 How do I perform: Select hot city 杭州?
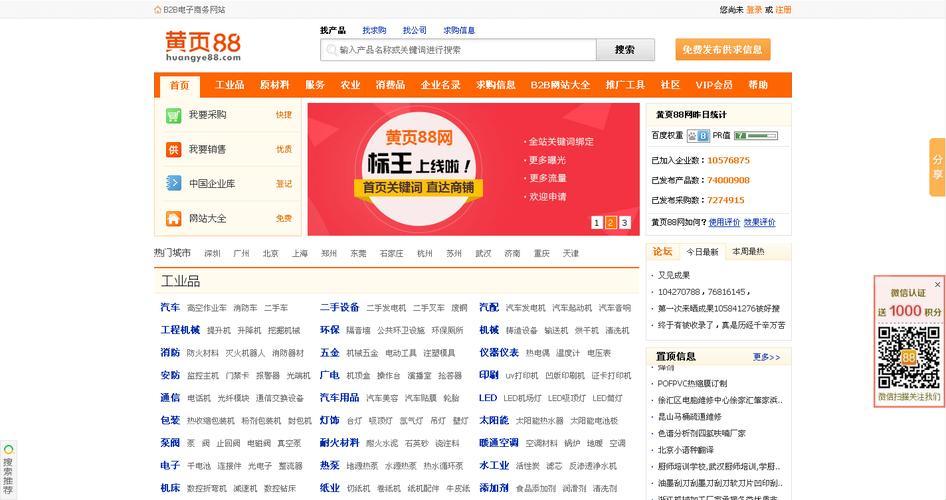click(425, 253)
